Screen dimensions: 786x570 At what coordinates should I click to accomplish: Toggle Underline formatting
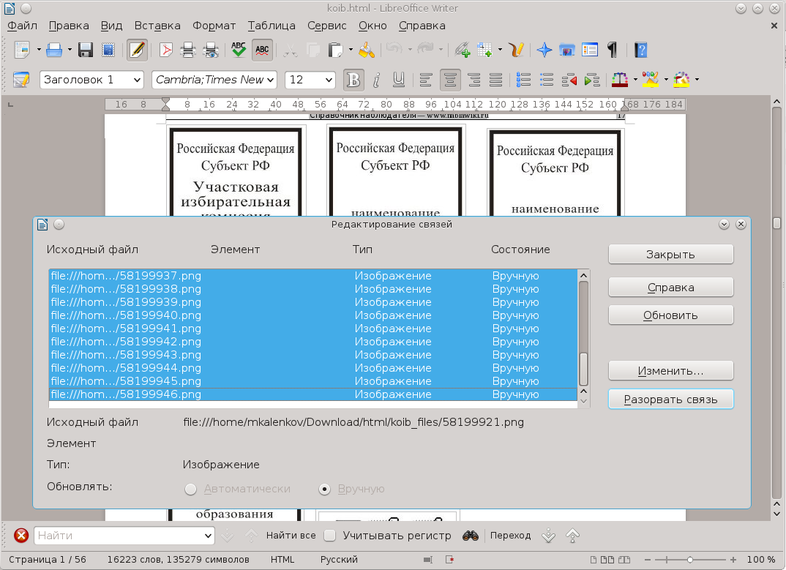[x=399, y=79]
